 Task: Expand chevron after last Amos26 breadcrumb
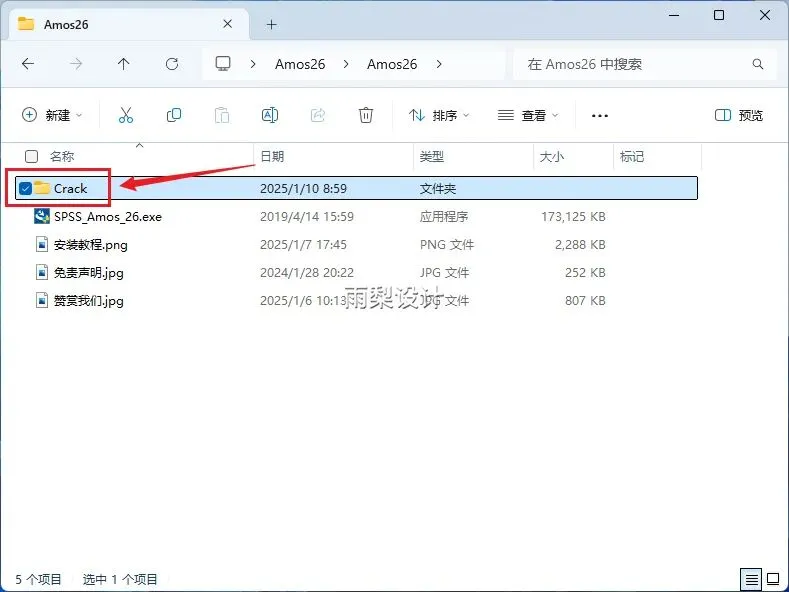coord(439,64)
